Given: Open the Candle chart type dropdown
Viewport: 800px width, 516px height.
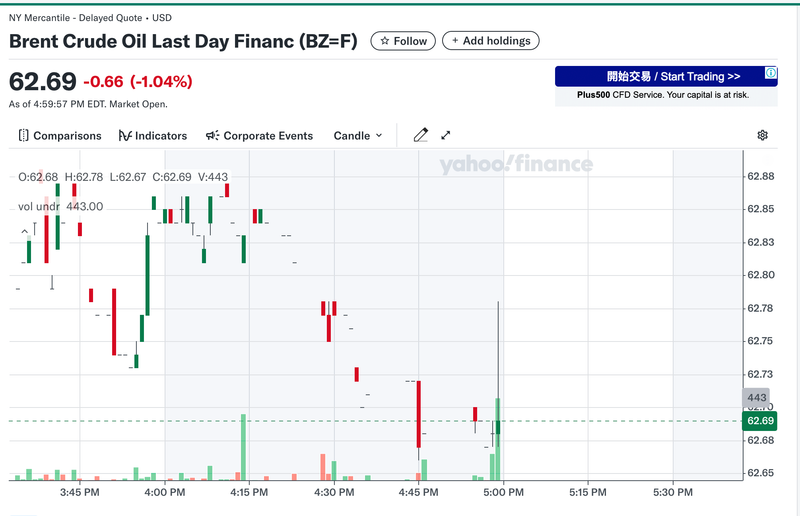Looking at the screenshot, I should pyautogui.click(x=358, y=136).
